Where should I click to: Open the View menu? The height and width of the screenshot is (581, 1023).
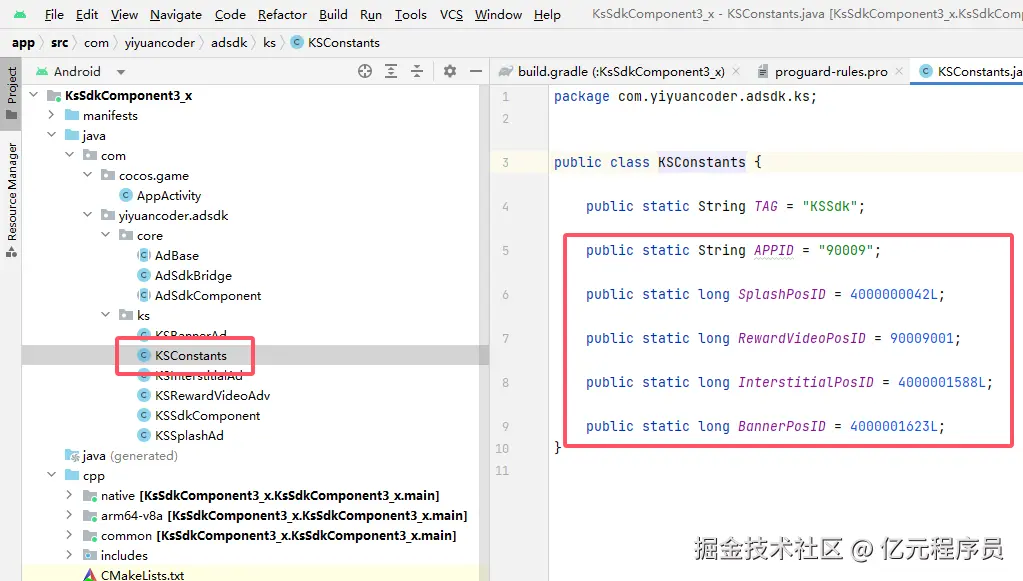pos(124,14)
